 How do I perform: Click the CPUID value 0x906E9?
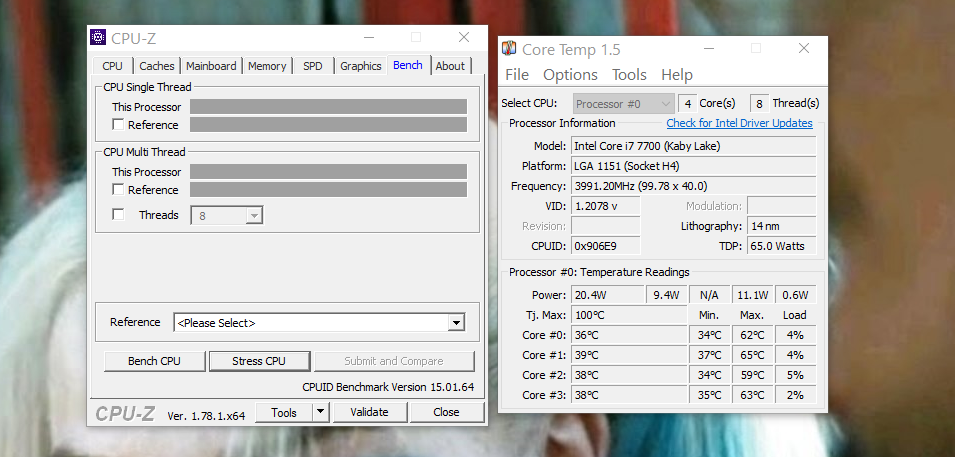[x=605, y=246]
